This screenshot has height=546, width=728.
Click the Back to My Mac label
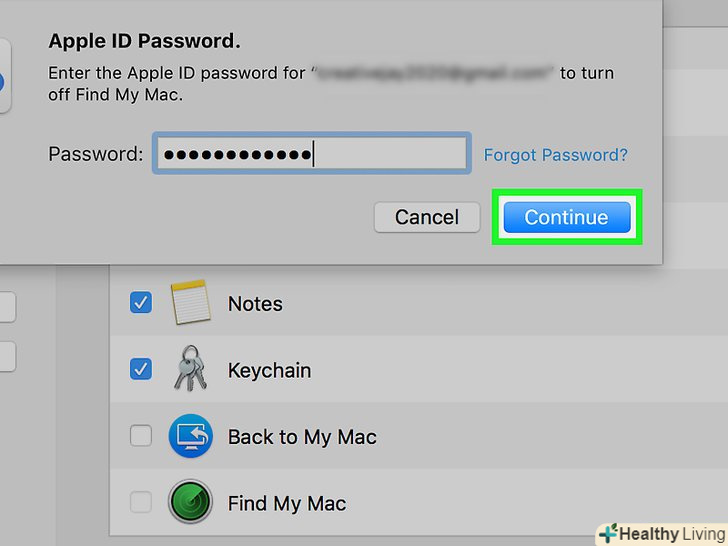coord(302,437)
